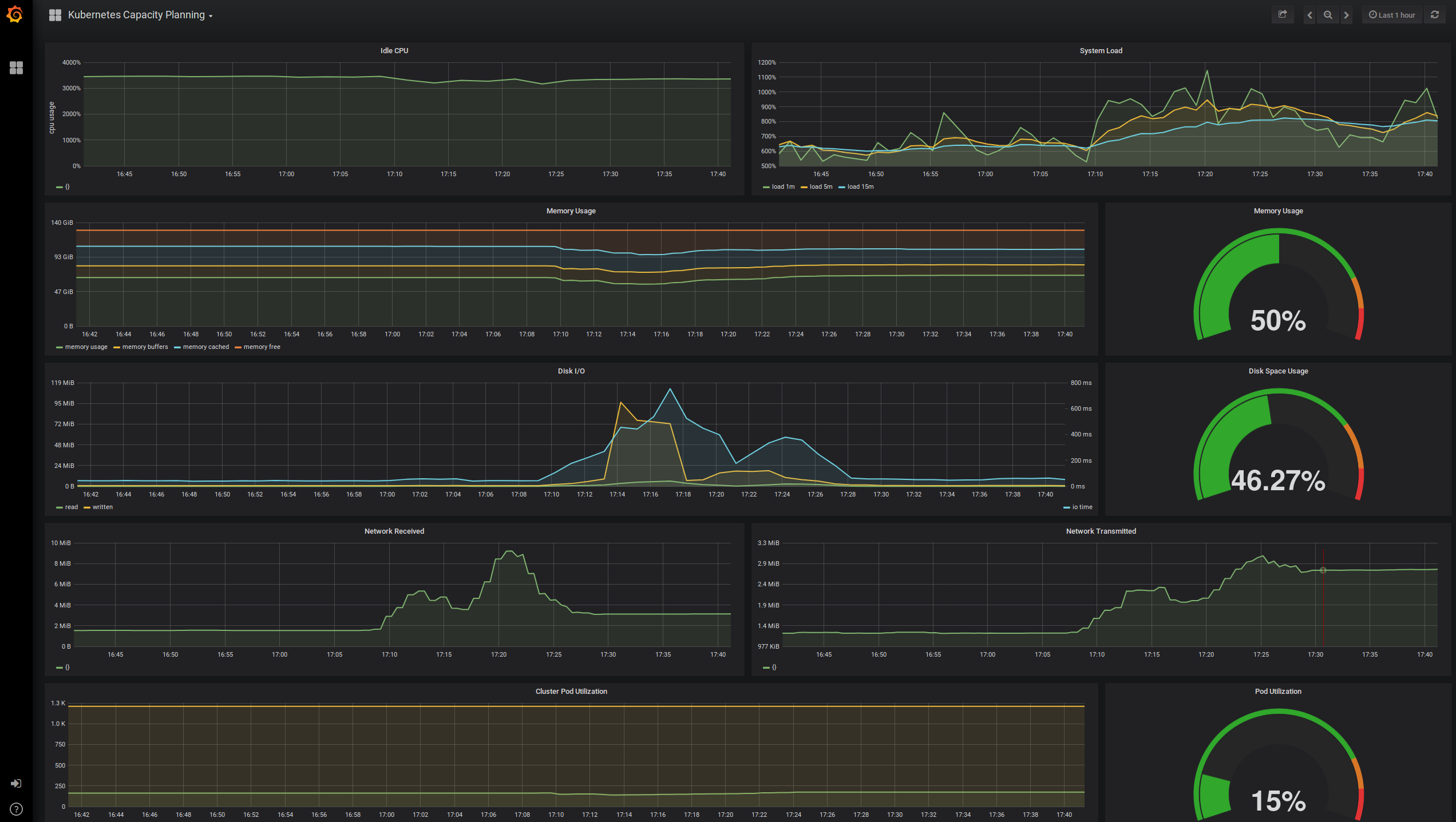
Task: Open the dashboards grid icon in sidebar
Action: (x=16, y=68)
